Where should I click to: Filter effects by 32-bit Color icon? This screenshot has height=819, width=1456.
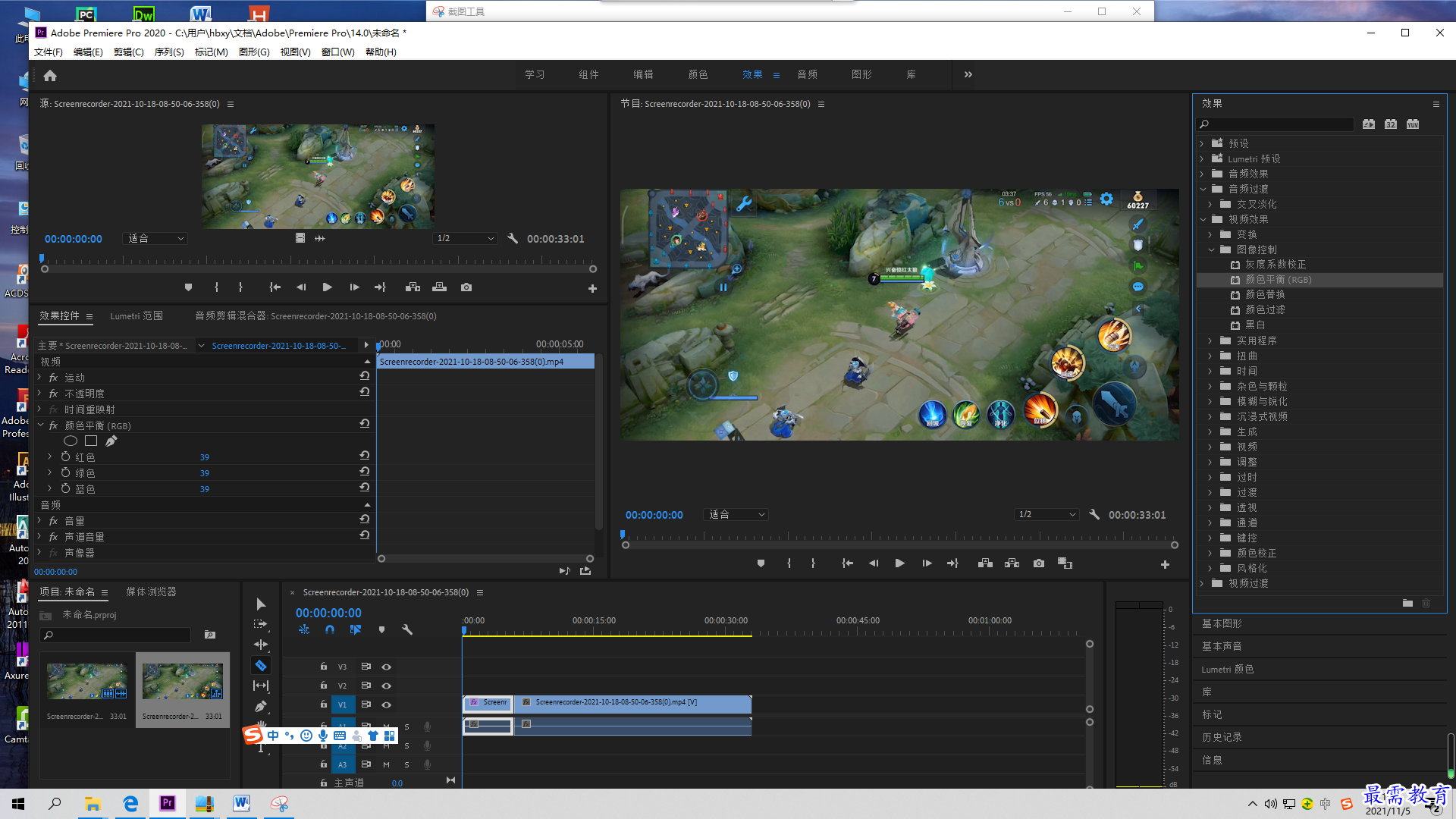[1391, 124]
